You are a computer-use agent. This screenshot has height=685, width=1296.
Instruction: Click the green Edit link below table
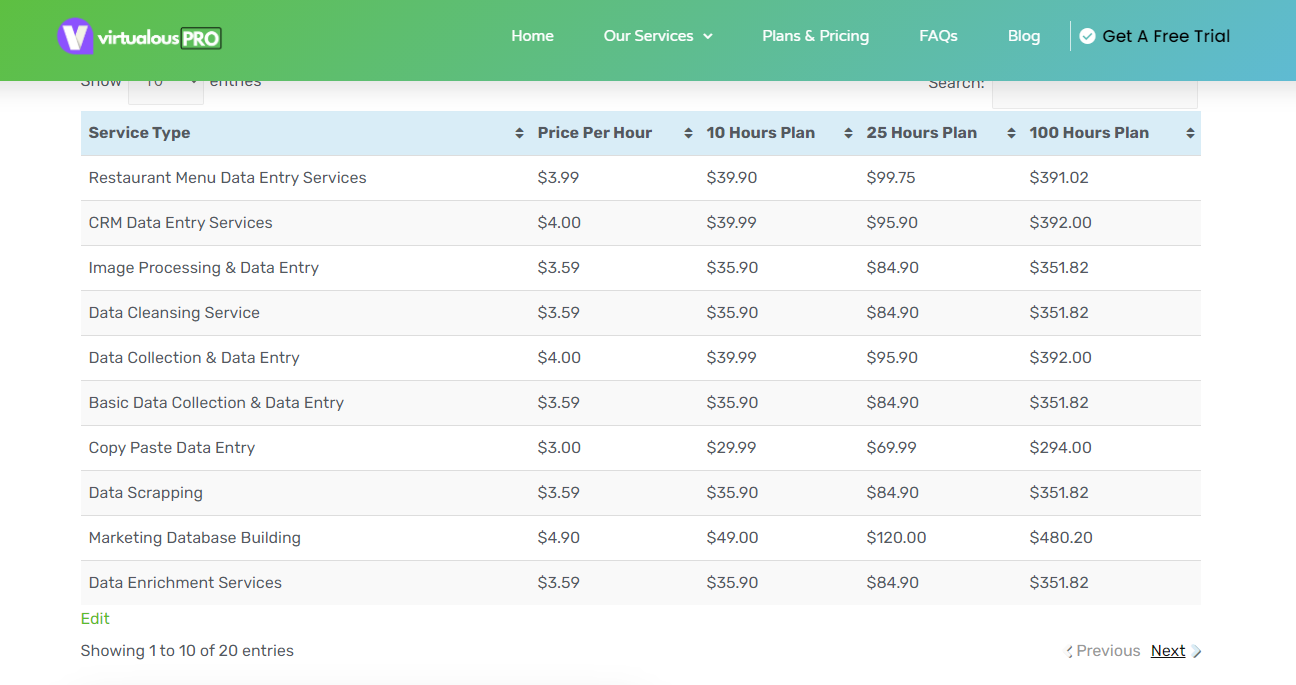click(95, 619)
